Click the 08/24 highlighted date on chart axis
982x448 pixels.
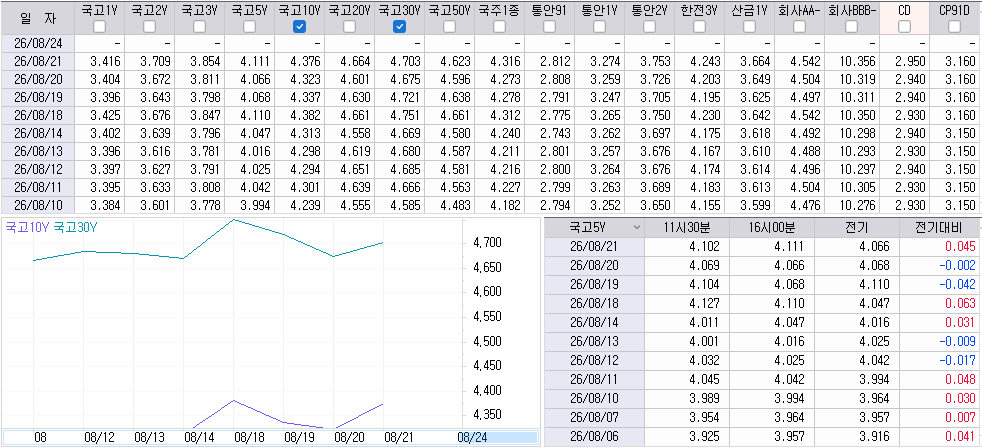[472, 438]
